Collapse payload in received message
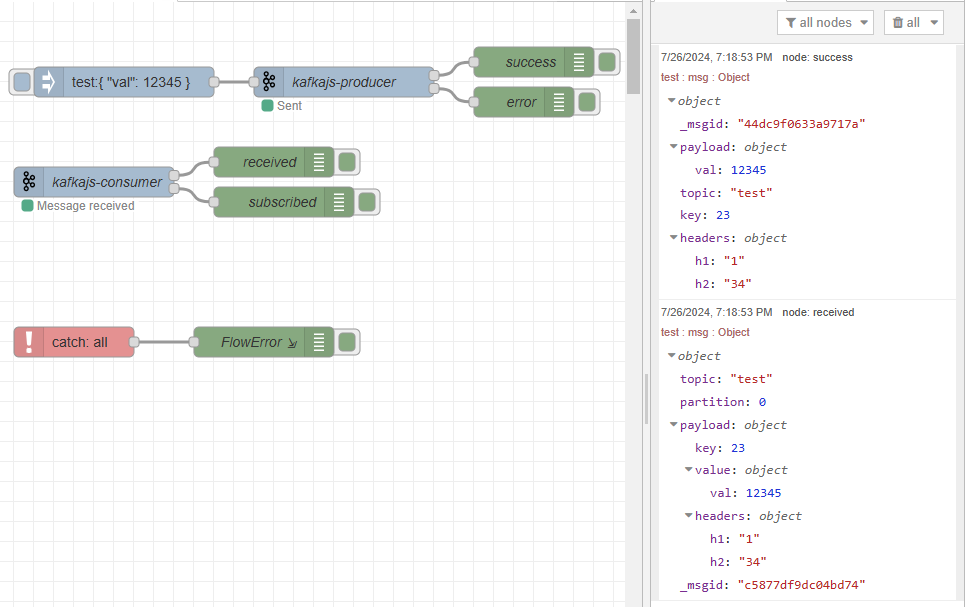 click(673, 425)
